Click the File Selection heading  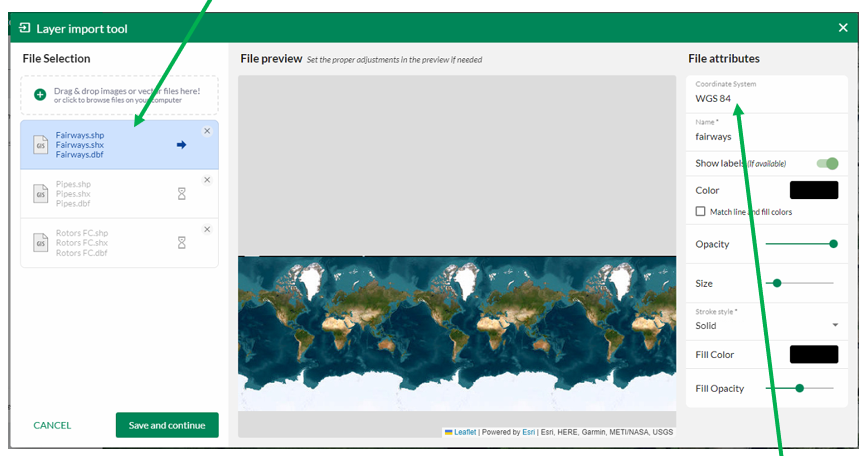(56, 58)
